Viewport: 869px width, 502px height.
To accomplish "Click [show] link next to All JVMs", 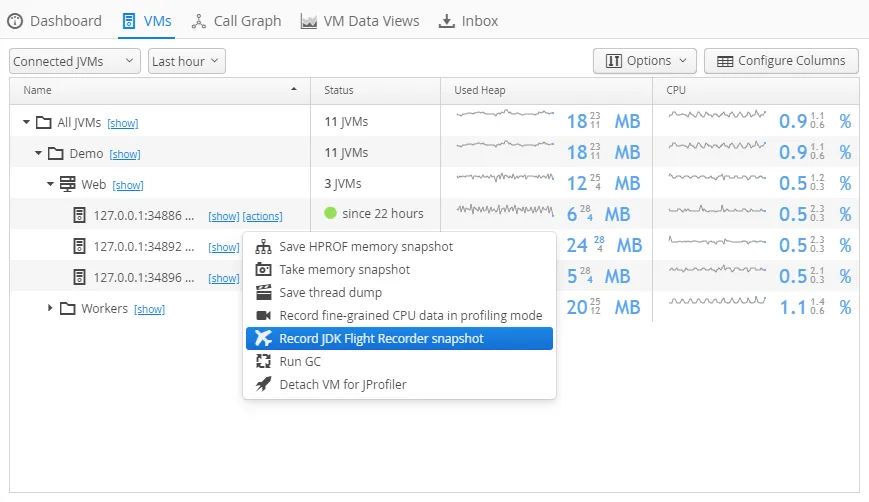I will [x=123, y=123].
